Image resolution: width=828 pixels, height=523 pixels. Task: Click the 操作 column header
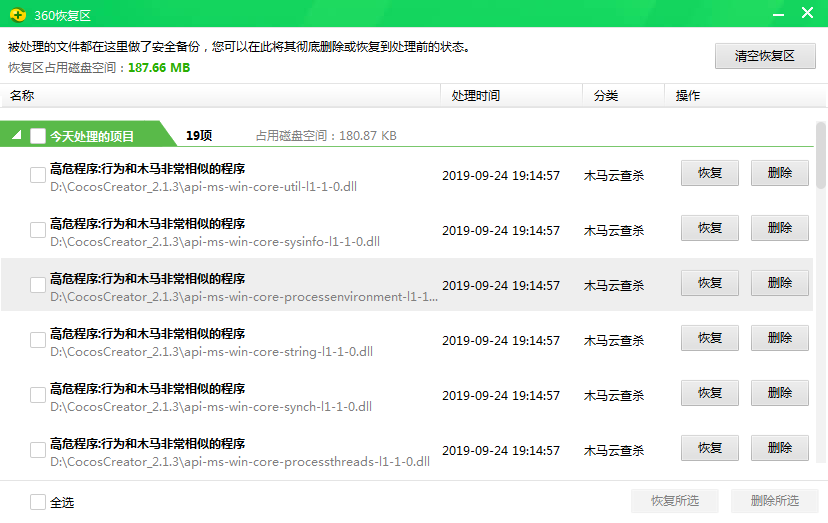(746, 96)
